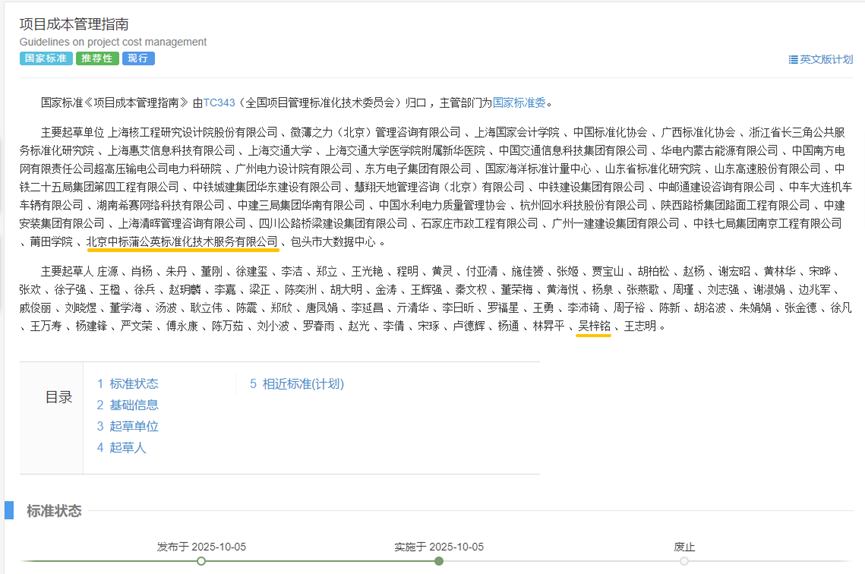Screen dimensions: 865x574
Task: Click the 国家标准 tag
Action: (45, 59)
